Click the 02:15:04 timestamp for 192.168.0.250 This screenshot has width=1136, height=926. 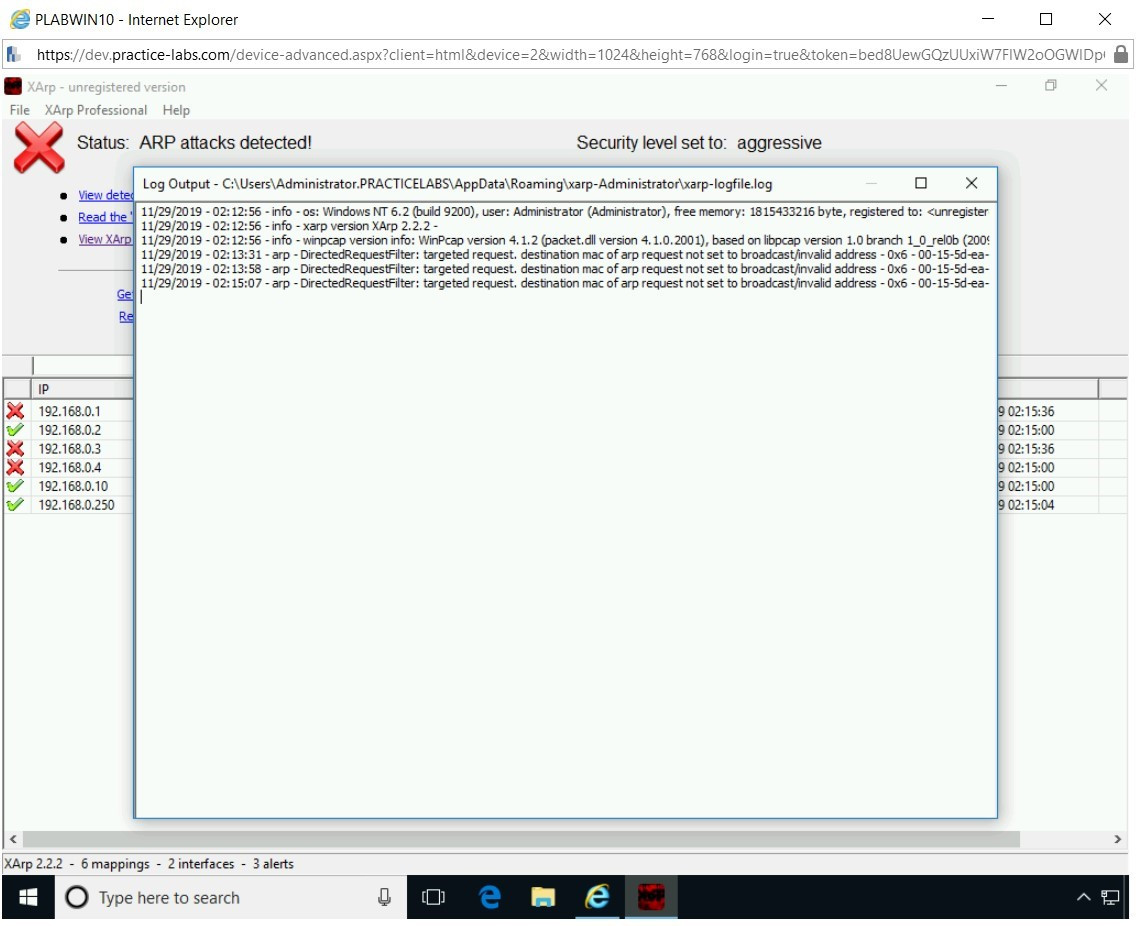coord(1027,505)
